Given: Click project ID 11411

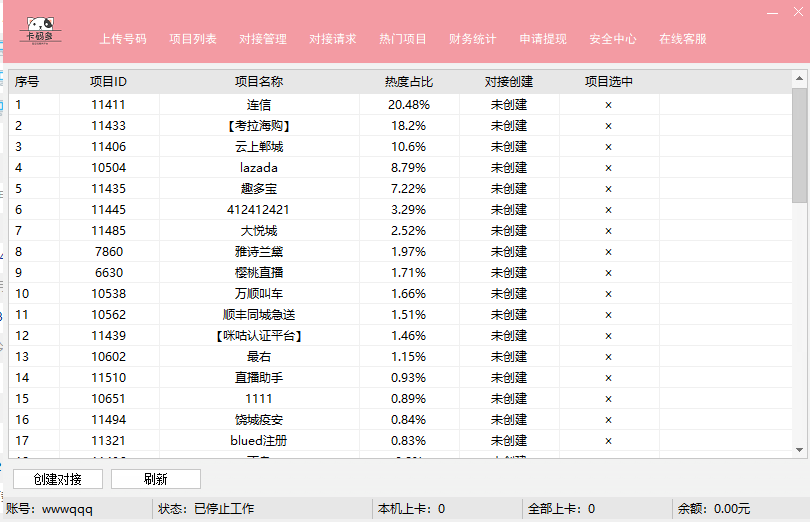Looking at the screenshot, I should pos(108,105).
